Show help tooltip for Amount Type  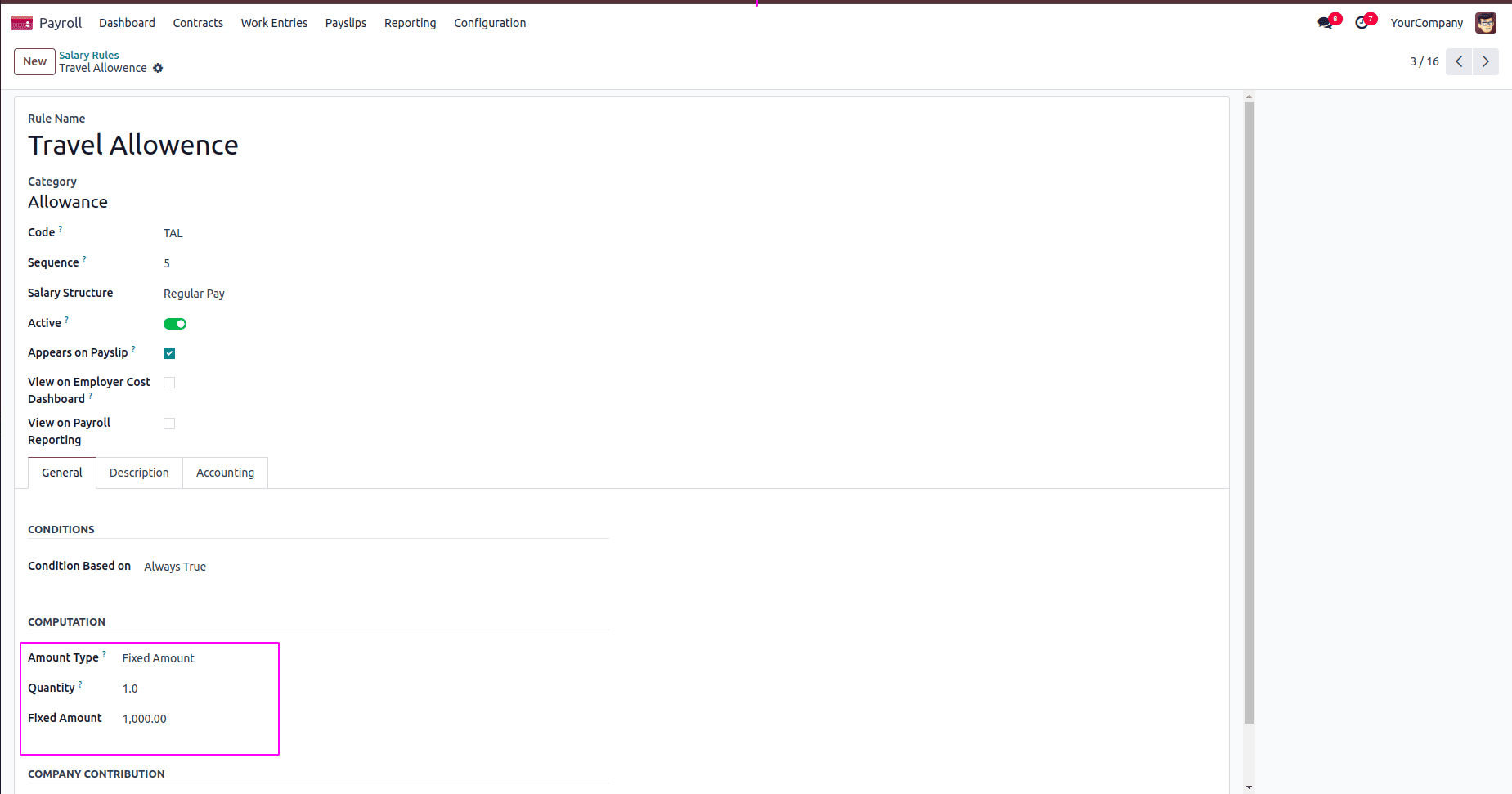(x=104, y=654)
